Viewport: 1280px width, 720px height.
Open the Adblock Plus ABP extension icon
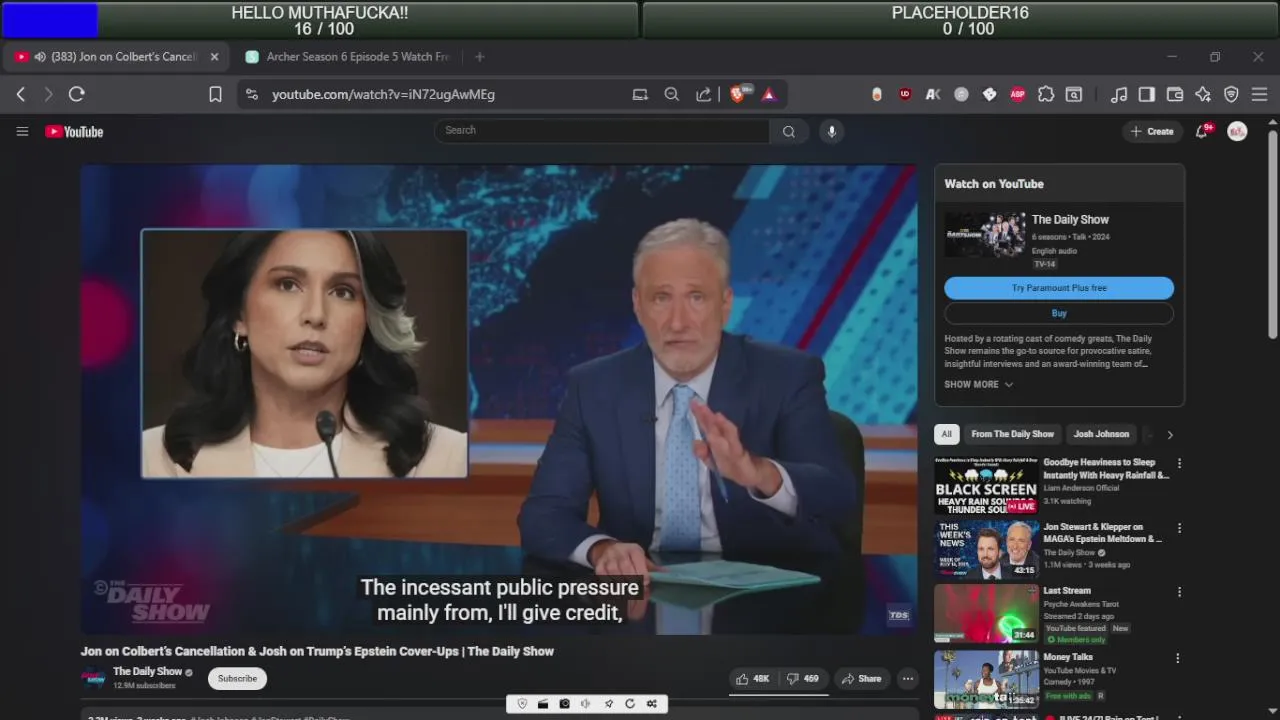click(1018, 94)
